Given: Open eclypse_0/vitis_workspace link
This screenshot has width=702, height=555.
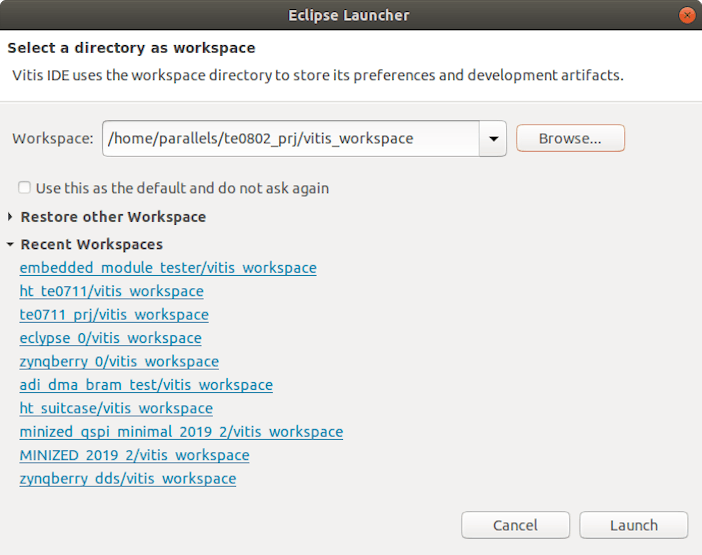Looking at the screenshot, I should tap(110, 338).
